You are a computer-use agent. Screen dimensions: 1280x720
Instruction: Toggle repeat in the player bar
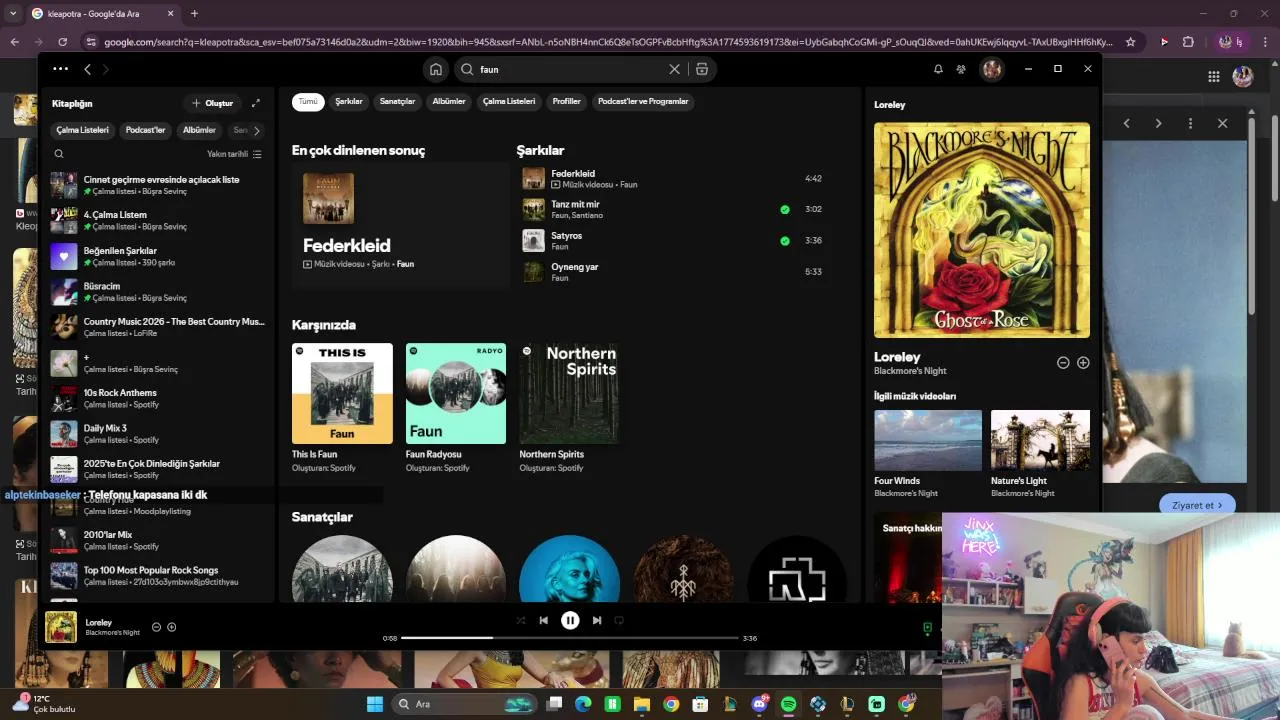pos(619,620)
